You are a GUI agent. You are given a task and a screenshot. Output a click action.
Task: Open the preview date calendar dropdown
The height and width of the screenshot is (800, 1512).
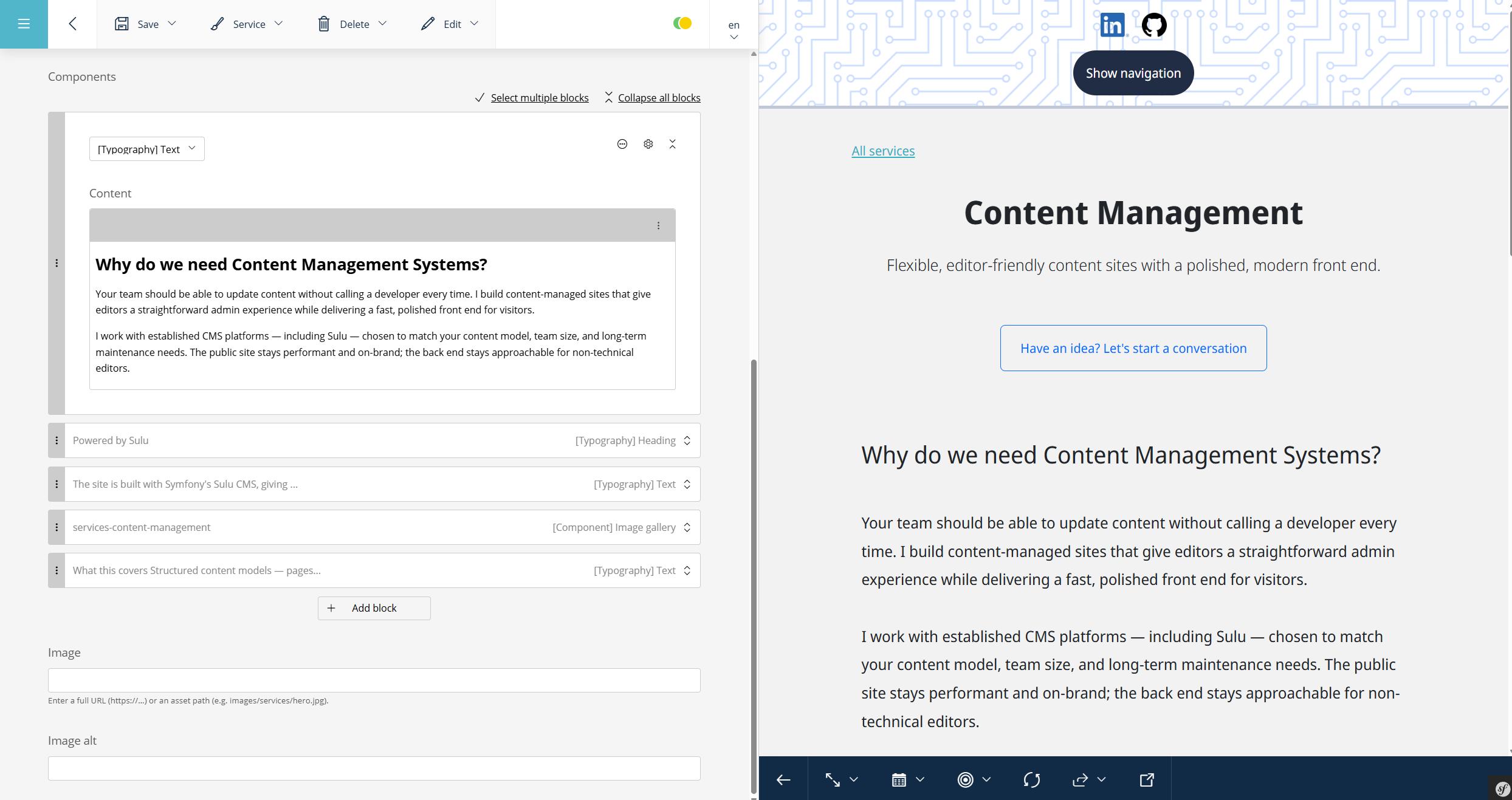907,779
